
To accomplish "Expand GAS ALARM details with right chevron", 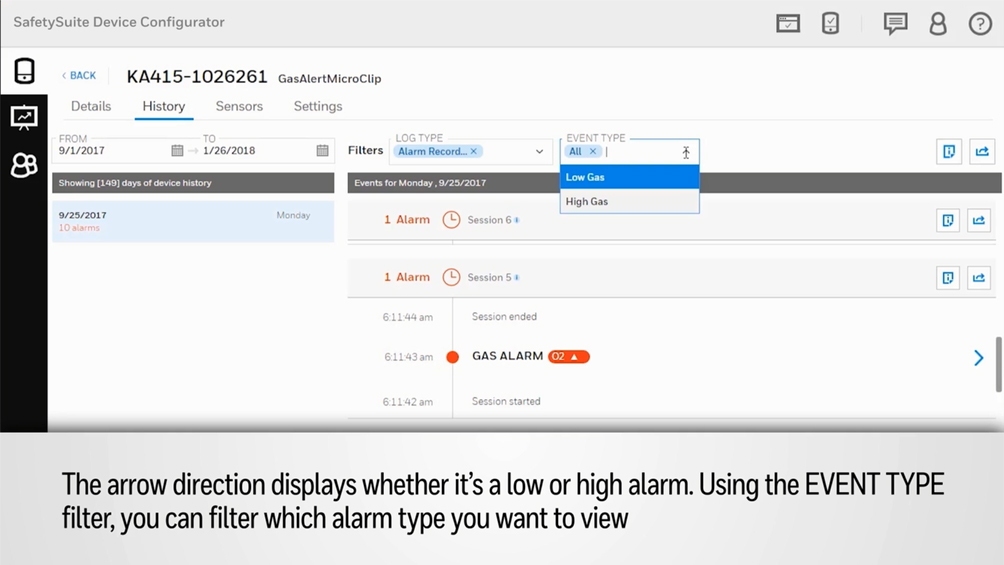I will coord(978,357).
